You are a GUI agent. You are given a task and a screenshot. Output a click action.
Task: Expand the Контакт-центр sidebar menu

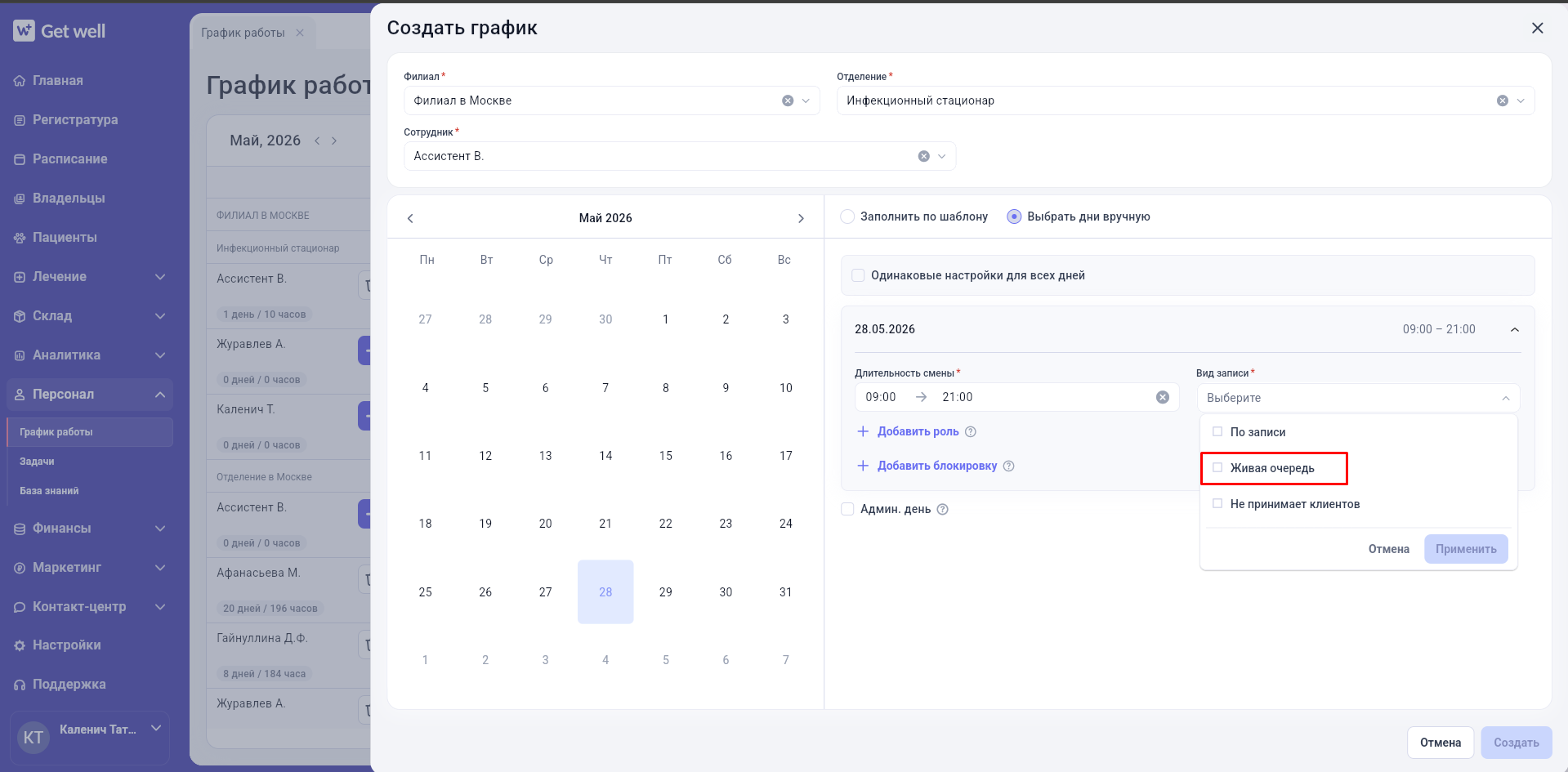(160, 607)
